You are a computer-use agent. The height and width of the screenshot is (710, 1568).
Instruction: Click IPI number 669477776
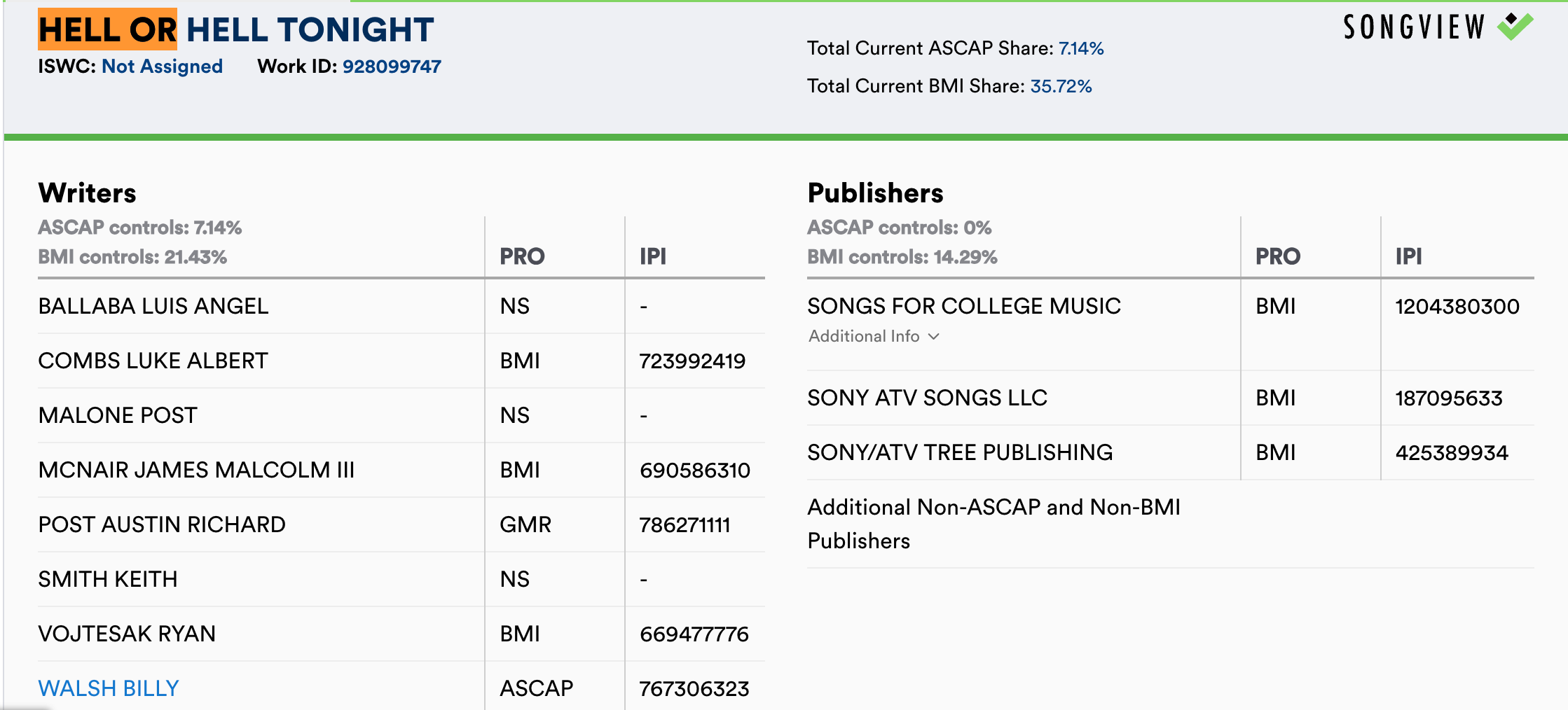click(694, 634)
